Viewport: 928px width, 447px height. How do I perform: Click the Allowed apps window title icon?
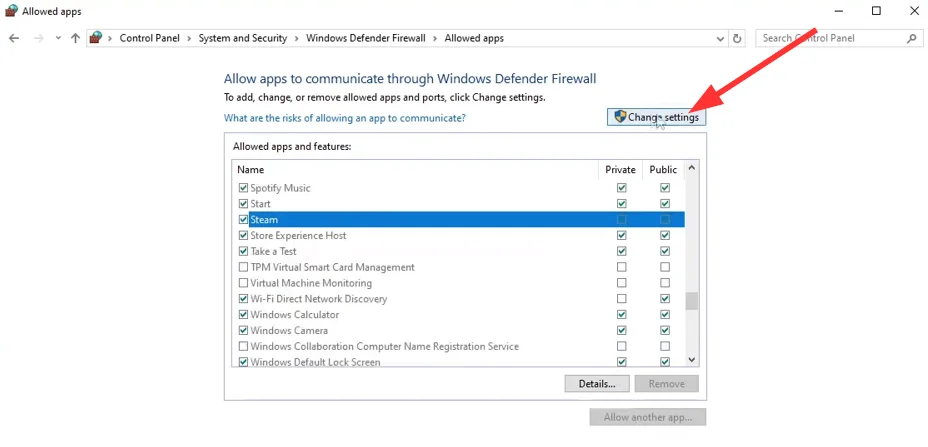pos(11,11)
